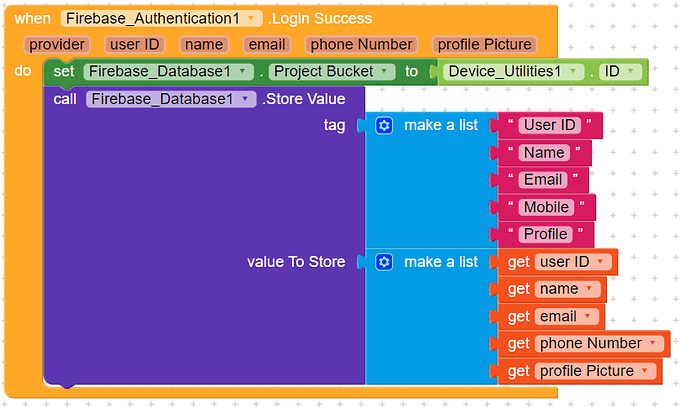Open Device_Utilities1 component dropdown
Viewport: 690px width, 407px height.
coord(579,72)
